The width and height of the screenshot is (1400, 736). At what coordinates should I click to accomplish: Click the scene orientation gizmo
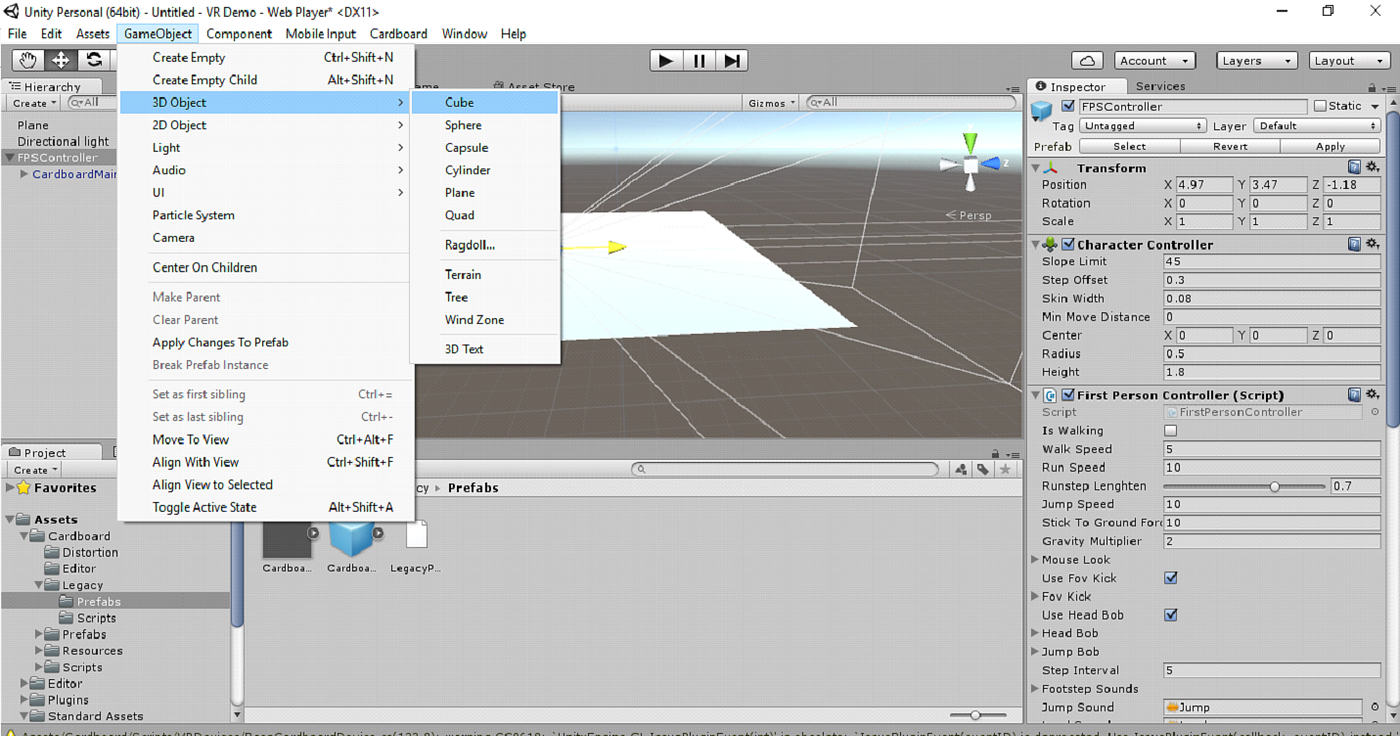coord(970,162)
